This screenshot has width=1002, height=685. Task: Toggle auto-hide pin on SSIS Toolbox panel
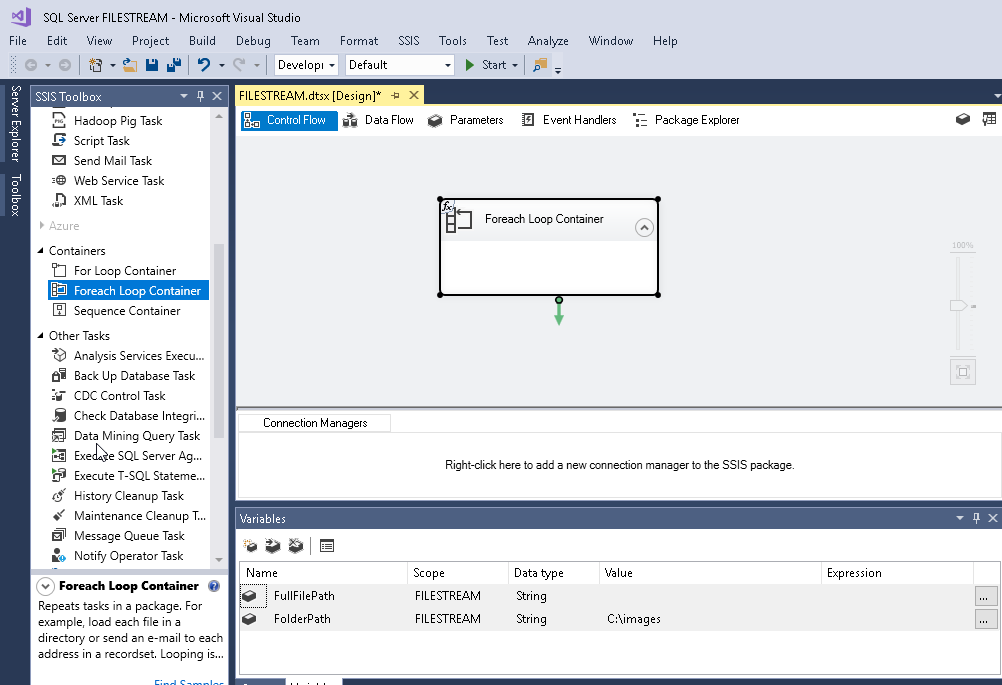(x=200, y=96)
